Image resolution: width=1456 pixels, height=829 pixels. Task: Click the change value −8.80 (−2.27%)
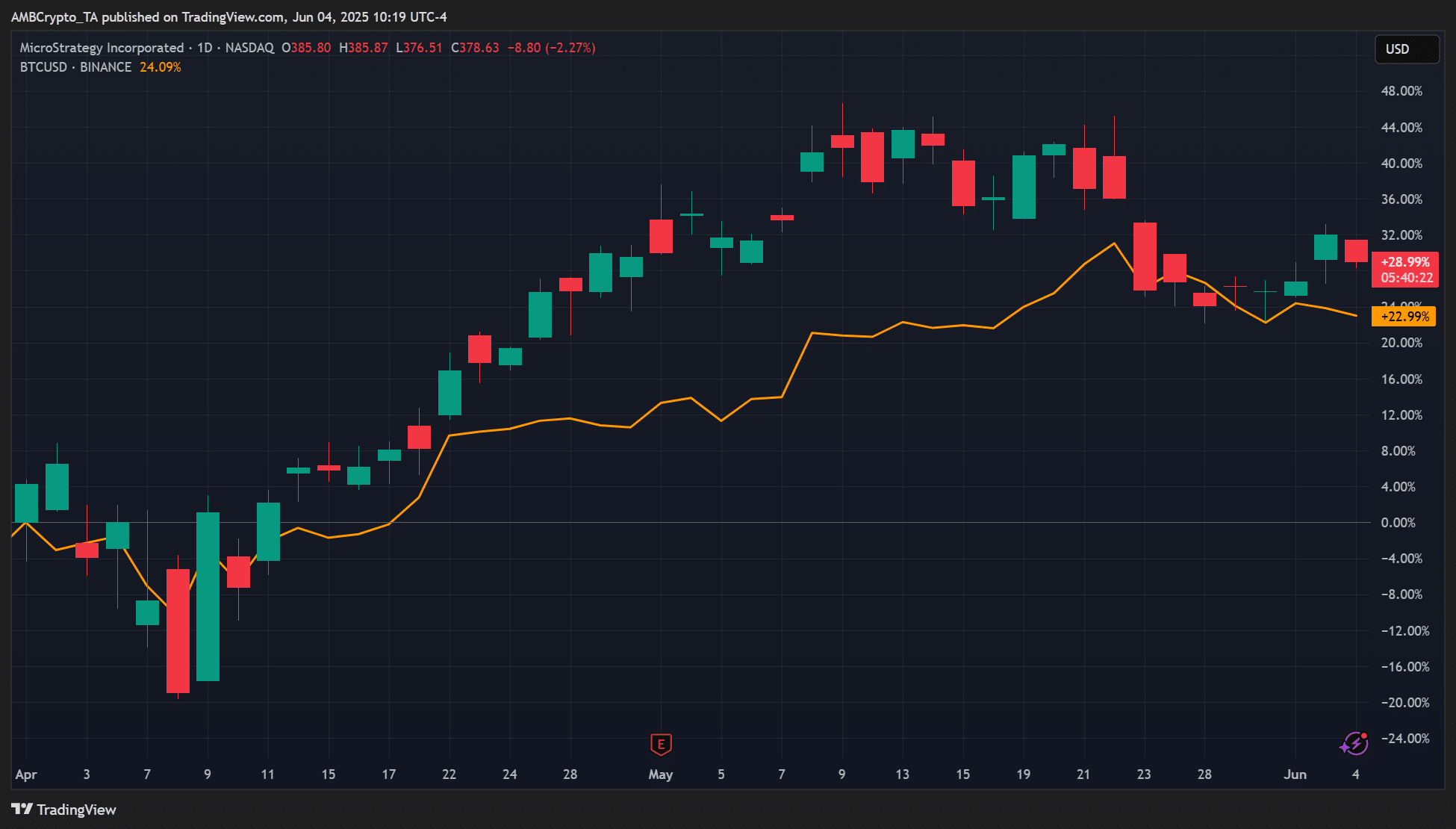[552, 48]
